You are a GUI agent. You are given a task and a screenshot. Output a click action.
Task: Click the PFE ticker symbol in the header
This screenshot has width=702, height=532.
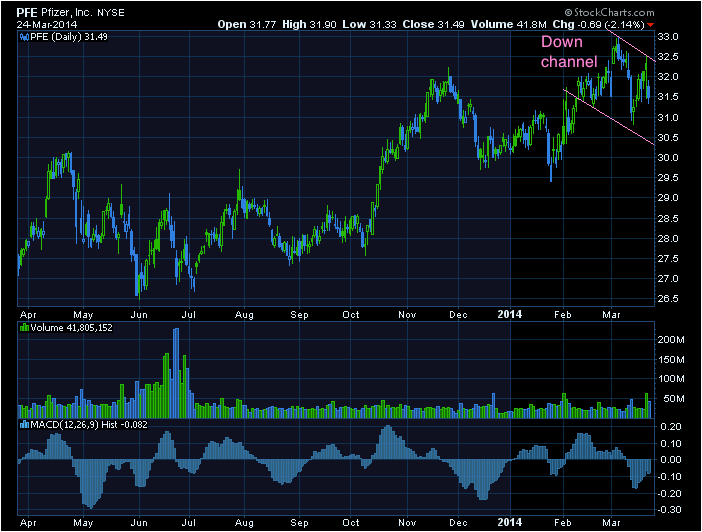[x=27, y=13]
